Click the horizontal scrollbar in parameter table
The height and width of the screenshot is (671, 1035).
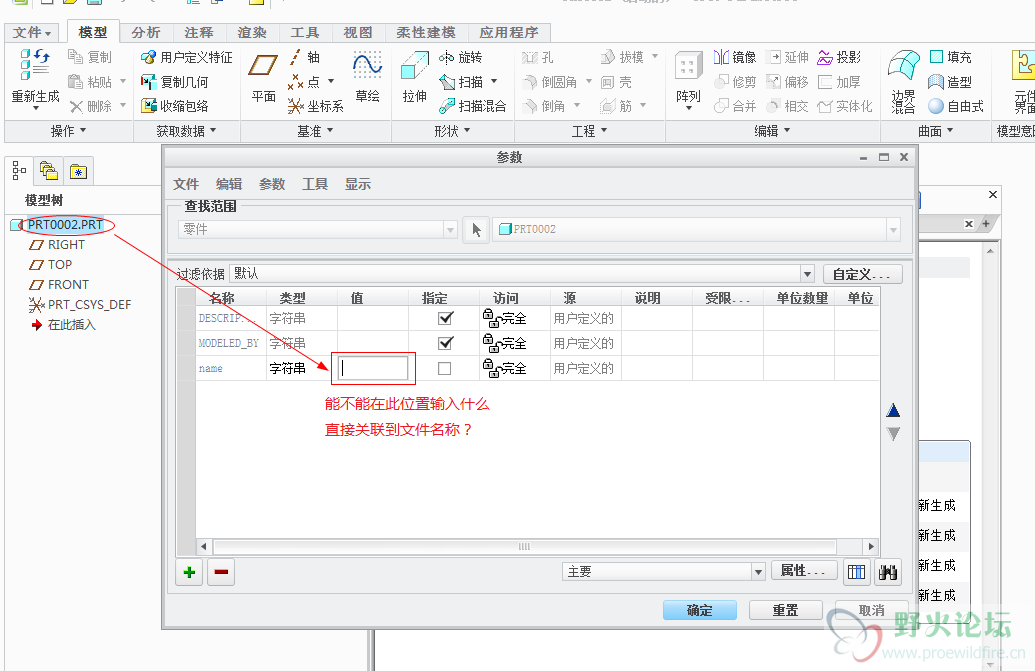tap(525, 546)
